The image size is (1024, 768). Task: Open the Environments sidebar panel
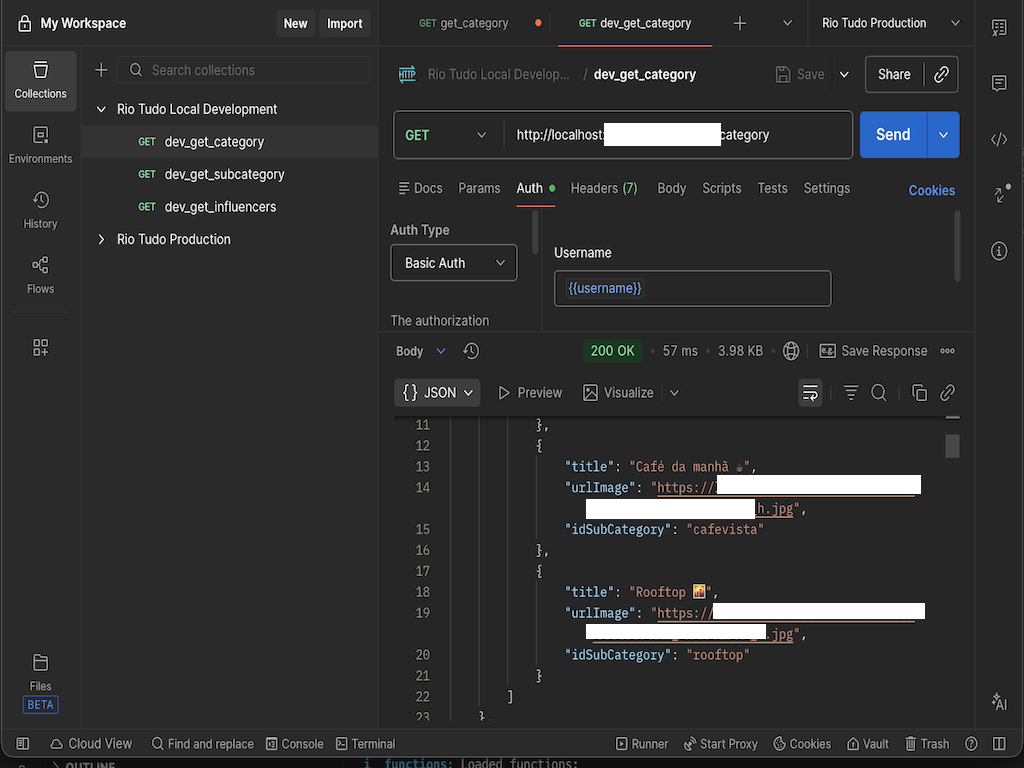click(x=40, y=145)
